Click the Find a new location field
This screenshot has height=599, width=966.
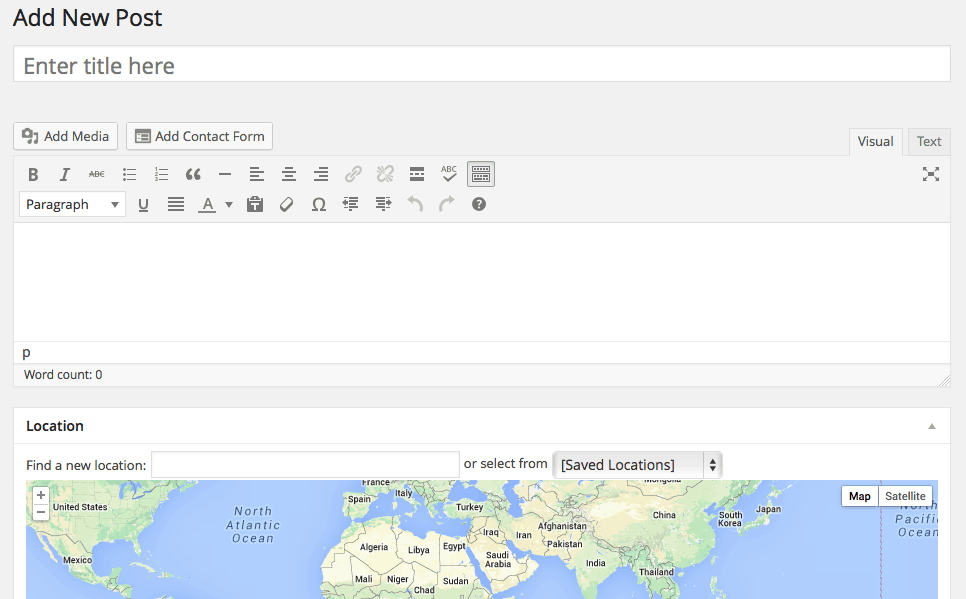click(x=305, y=465)
